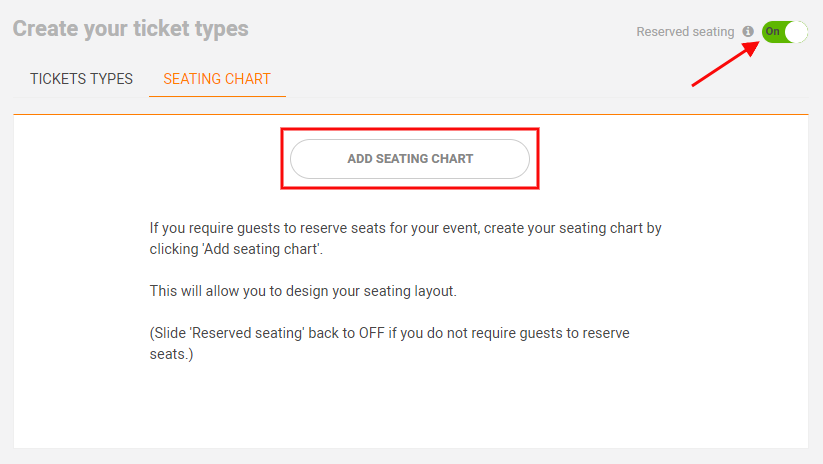The image size is (823, 464).
Task: Click the red highlight border around the button
Action: (x=410, y=129)
